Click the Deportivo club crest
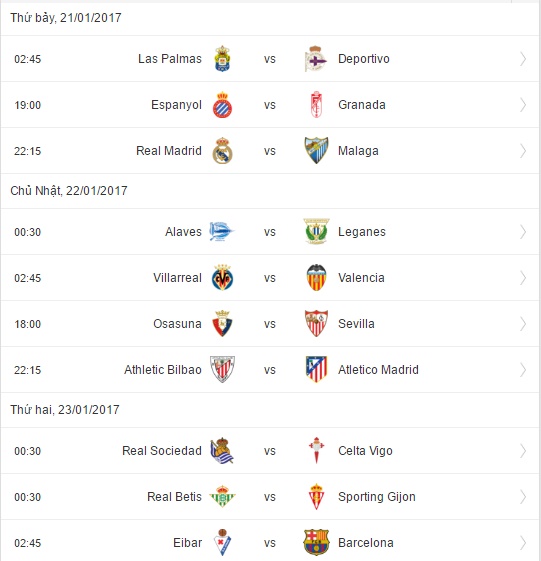 (316, 59)
